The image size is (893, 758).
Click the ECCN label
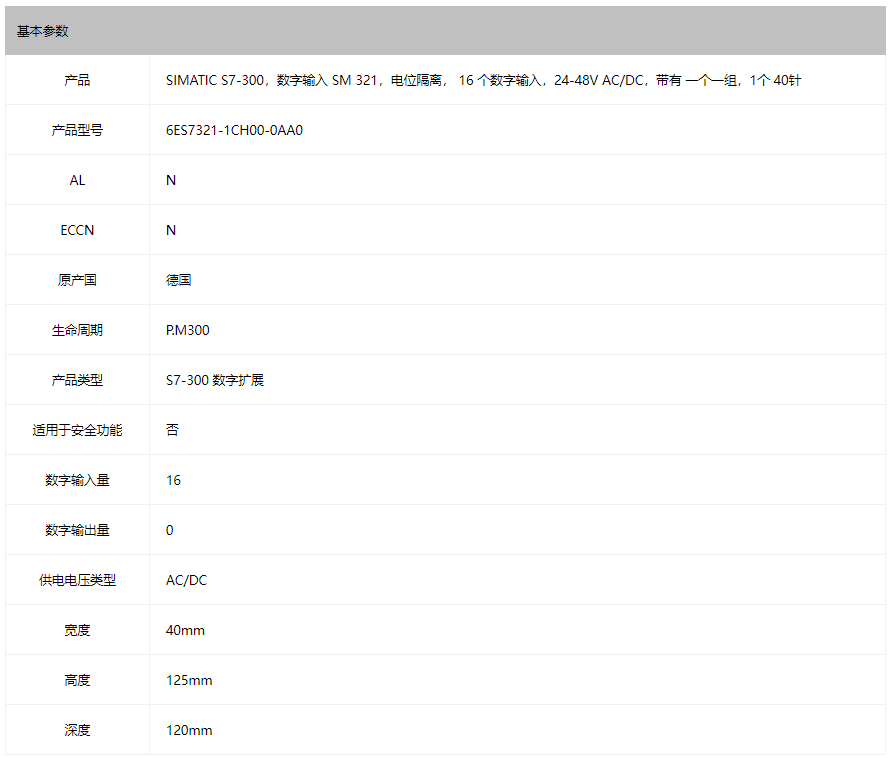[x=77, y=231]
